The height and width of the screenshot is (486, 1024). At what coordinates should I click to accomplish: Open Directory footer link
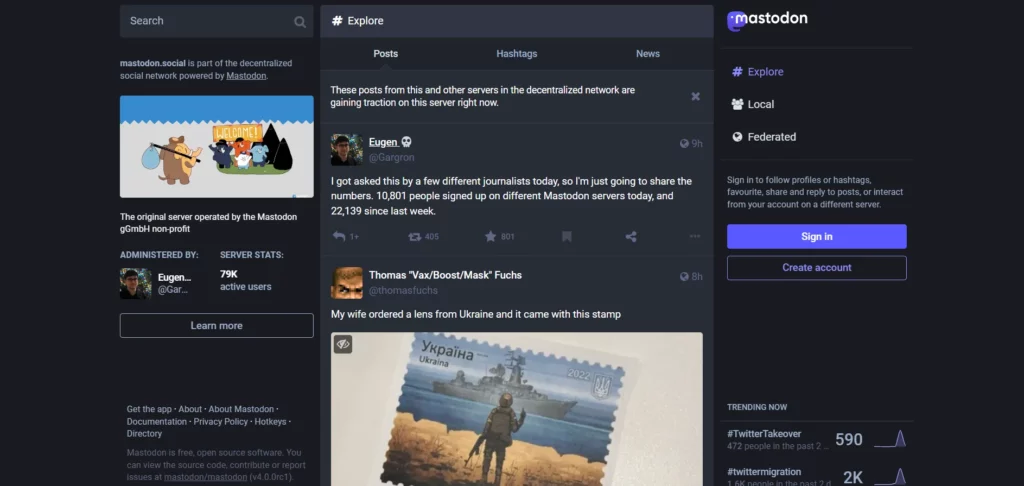point(144,434)
